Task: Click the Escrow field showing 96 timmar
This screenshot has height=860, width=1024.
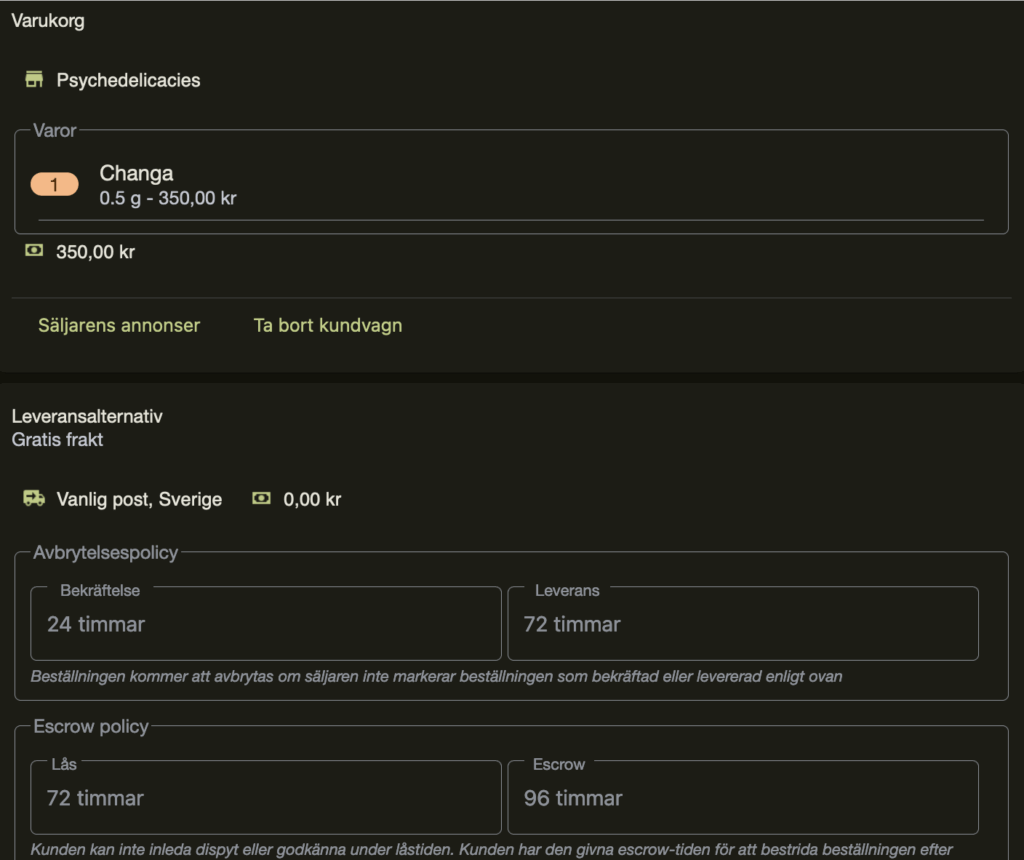Action: pos(742,798)
